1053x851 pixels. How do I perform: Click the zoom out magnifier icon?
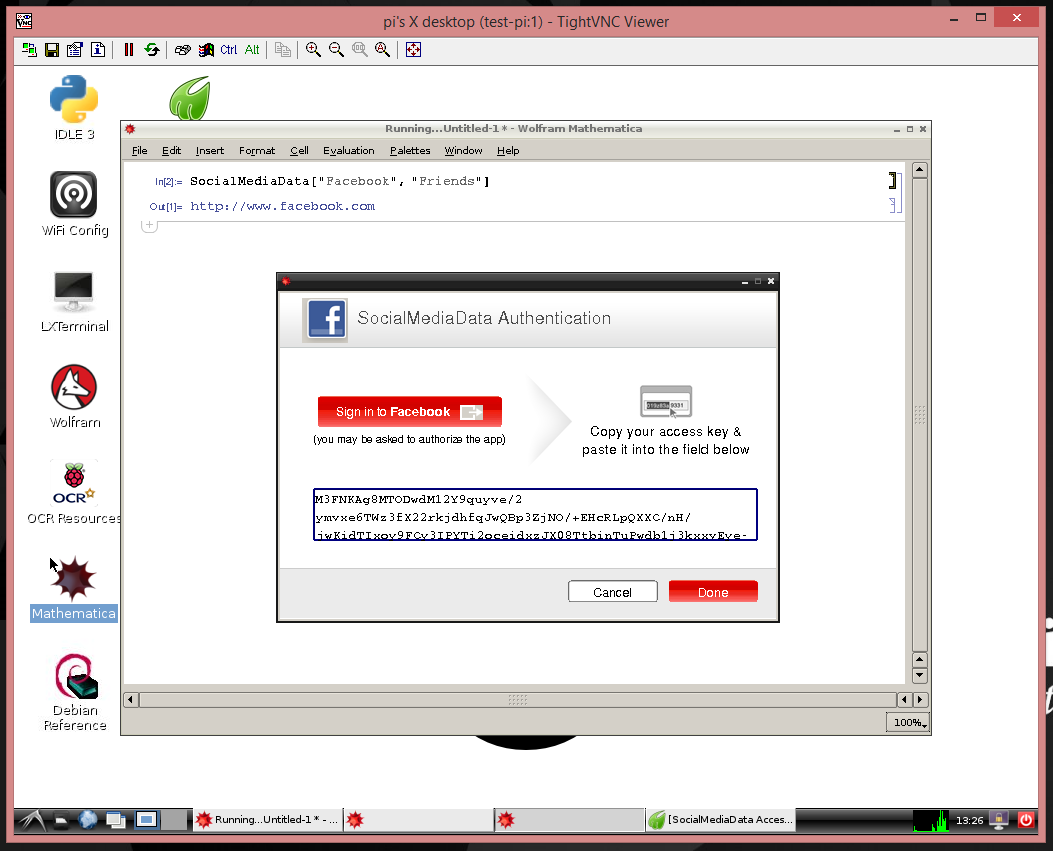[x=336, y=50]
